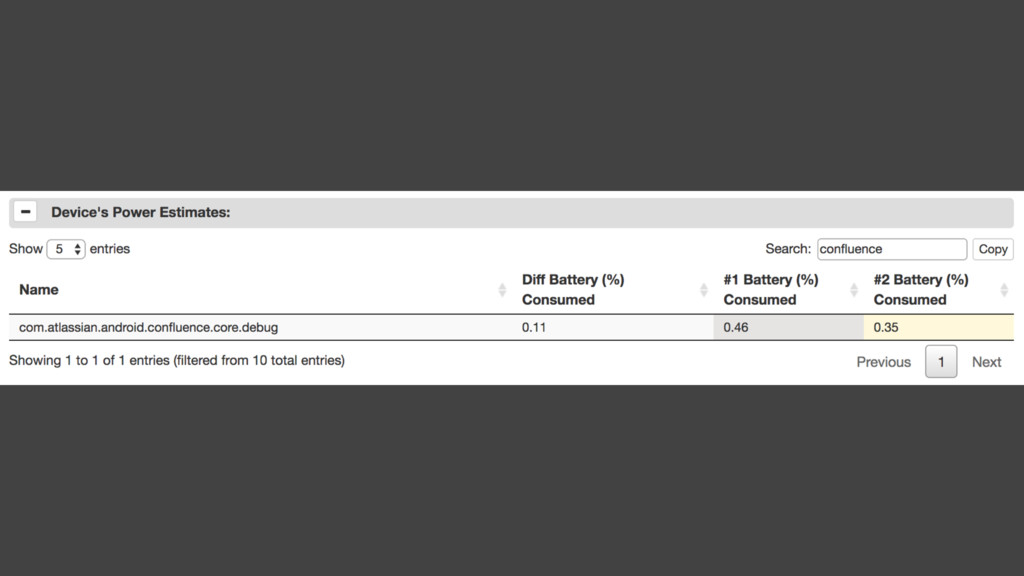The image size is (1024, 576).
Task: Click the Device's Power Estimates heading
Action: 141,212
